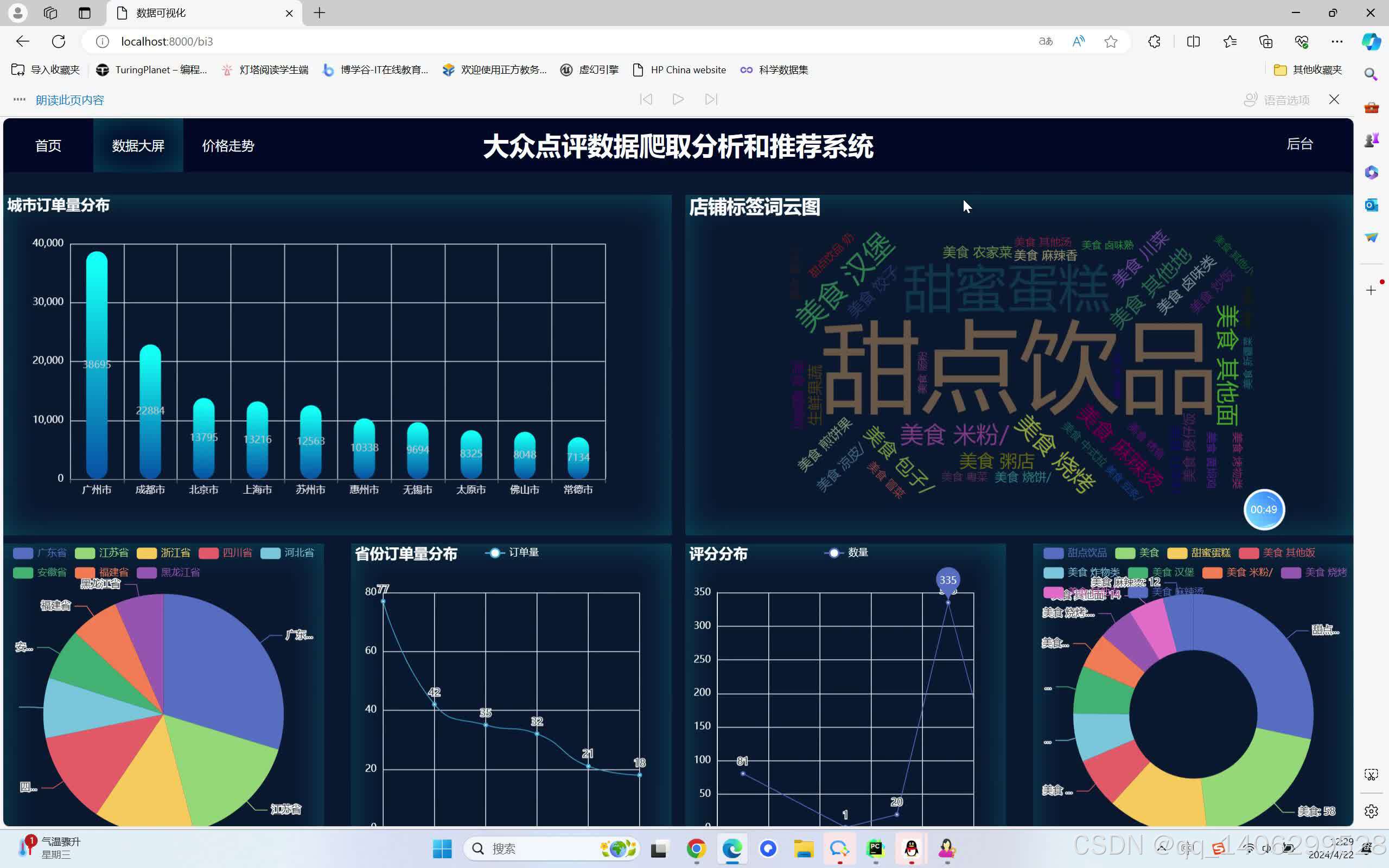
Task: Play the read aloud audio
Action: tap(678, 99)
